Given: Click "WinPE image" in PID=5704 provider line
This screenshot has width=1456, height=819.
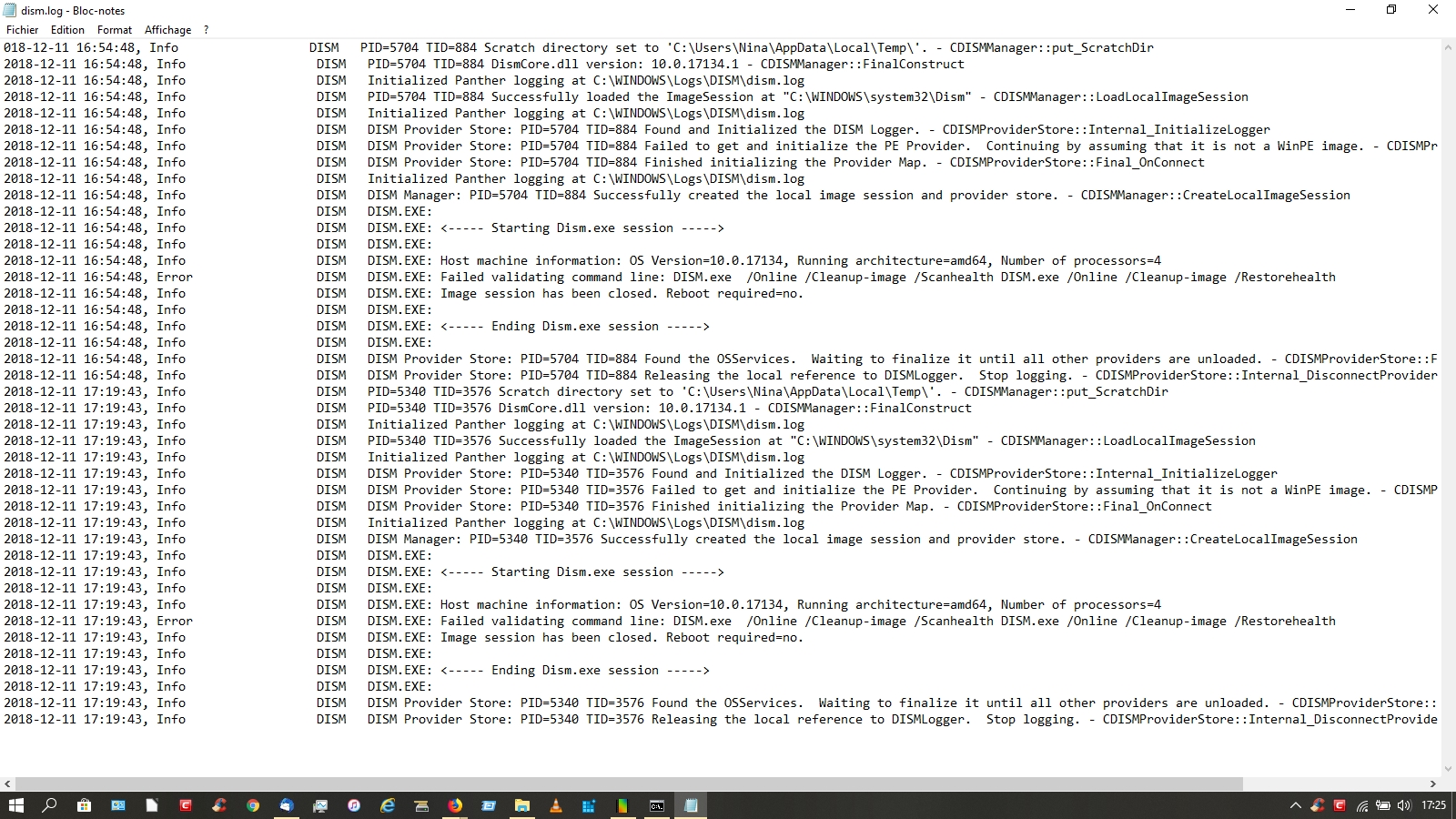Looking at the screenshot, I should tap(1318, 146).
